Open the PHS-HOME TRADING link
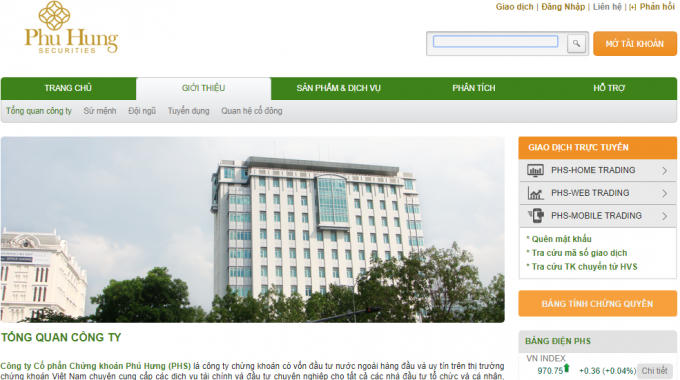The image size is (680, 380). 593,170
